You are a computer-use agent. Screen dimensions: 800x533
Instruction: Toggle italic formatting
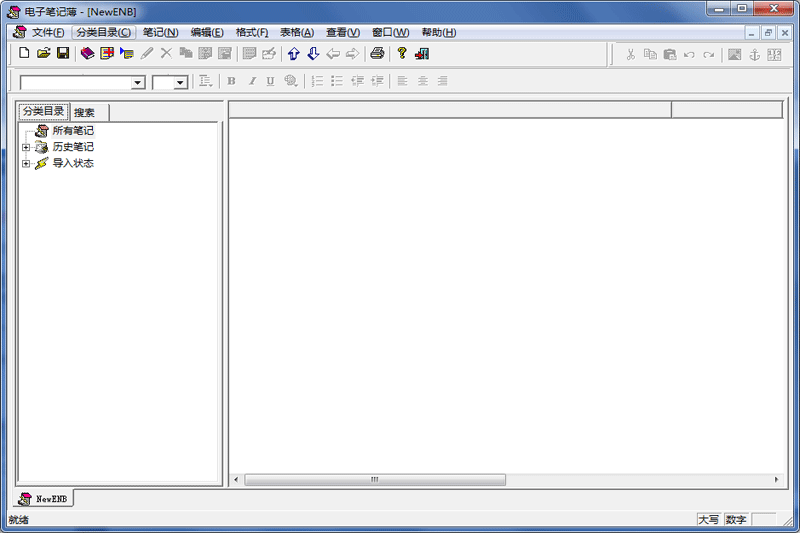252,81
